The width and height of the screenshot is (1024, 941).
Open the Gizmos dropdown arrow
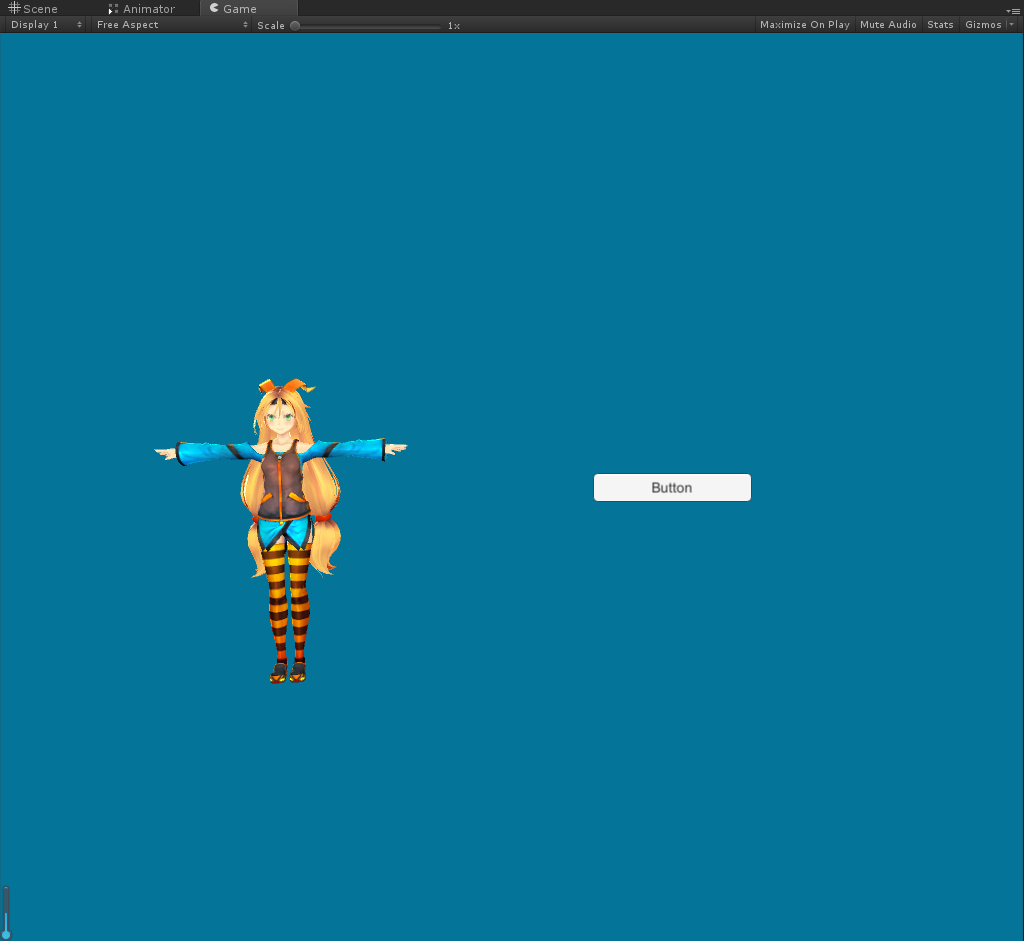(1011, 25)
